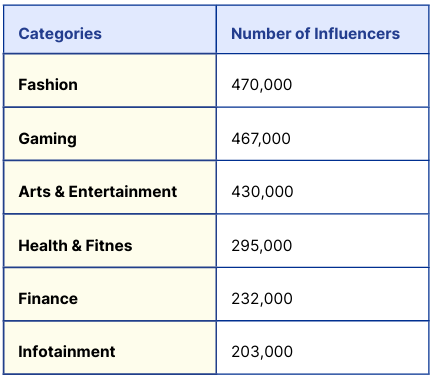Click the 470,000 value cell
Viewport: 435px width, 378px height.
point(323,80)
